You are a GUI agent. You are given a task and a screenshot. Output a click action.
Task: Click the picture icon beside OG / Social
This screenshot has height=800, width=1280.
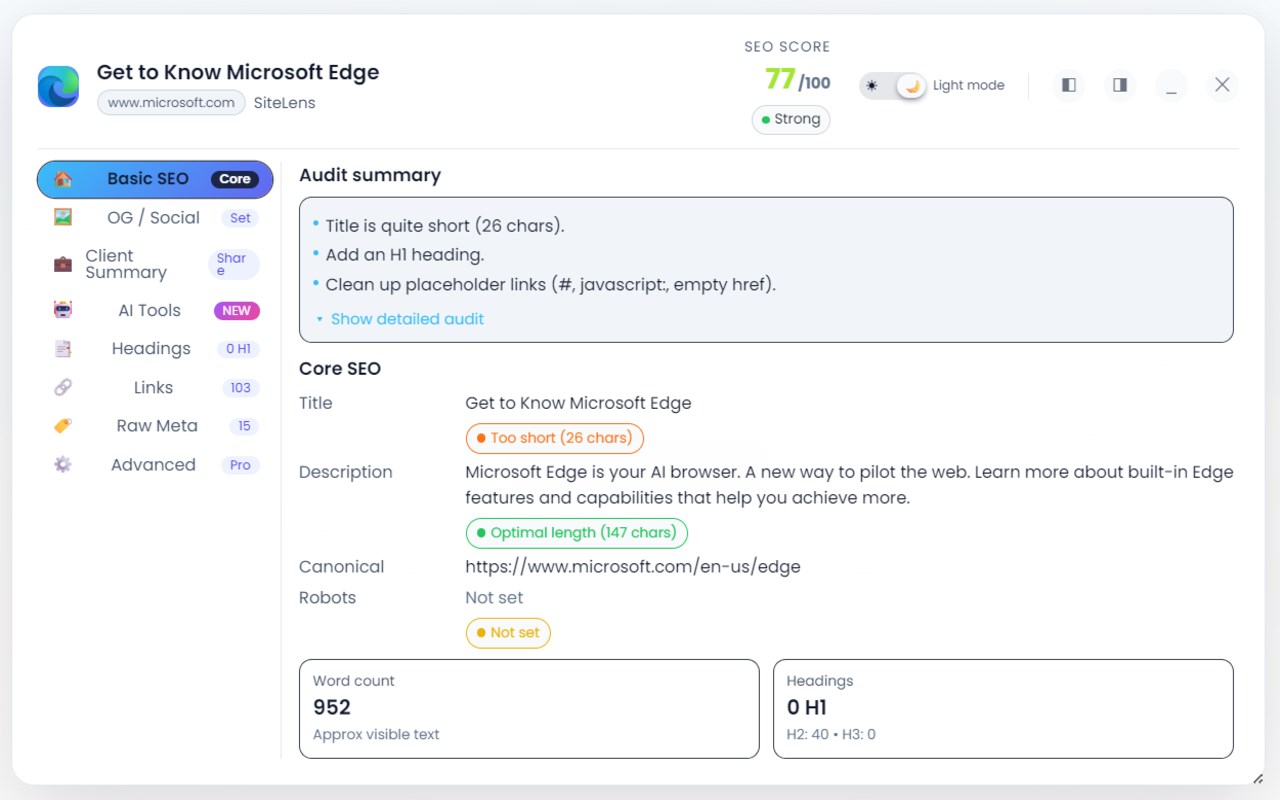(63, 217)
